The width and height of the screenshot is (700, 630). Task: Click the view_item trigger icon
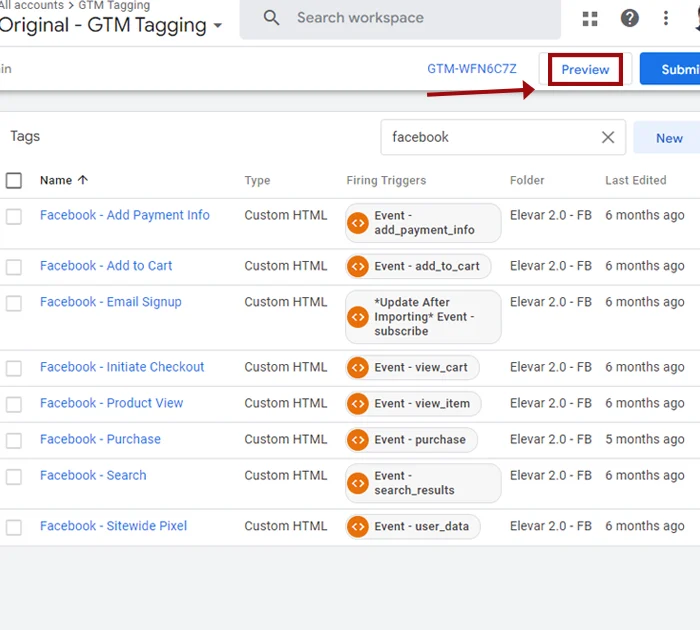[358, 404]
